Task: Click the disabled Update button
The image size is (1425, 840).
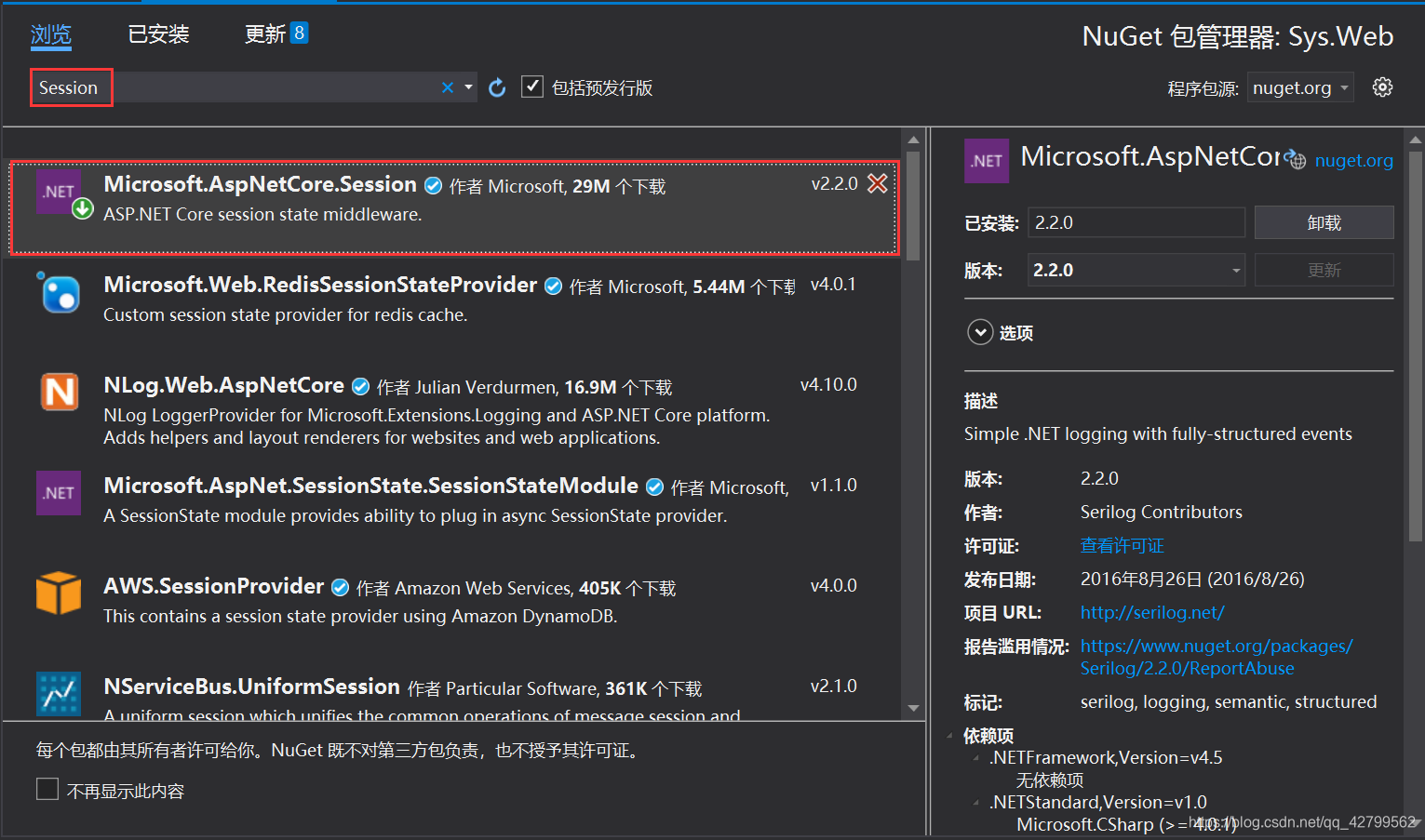Action: coord(1324,270)
